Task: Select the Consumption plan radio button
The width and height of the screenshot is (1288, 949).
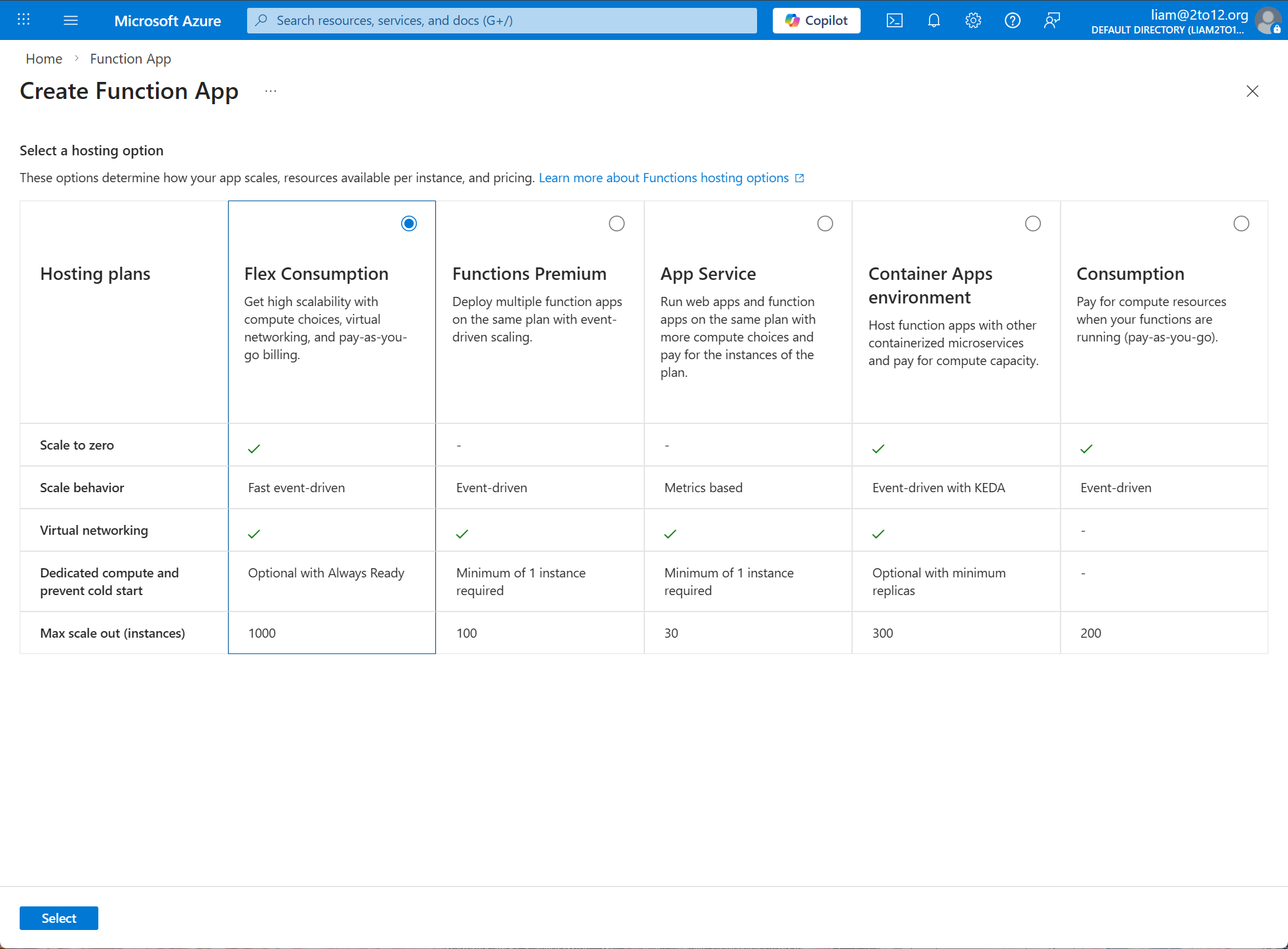Action: [x=1241, y=223]
